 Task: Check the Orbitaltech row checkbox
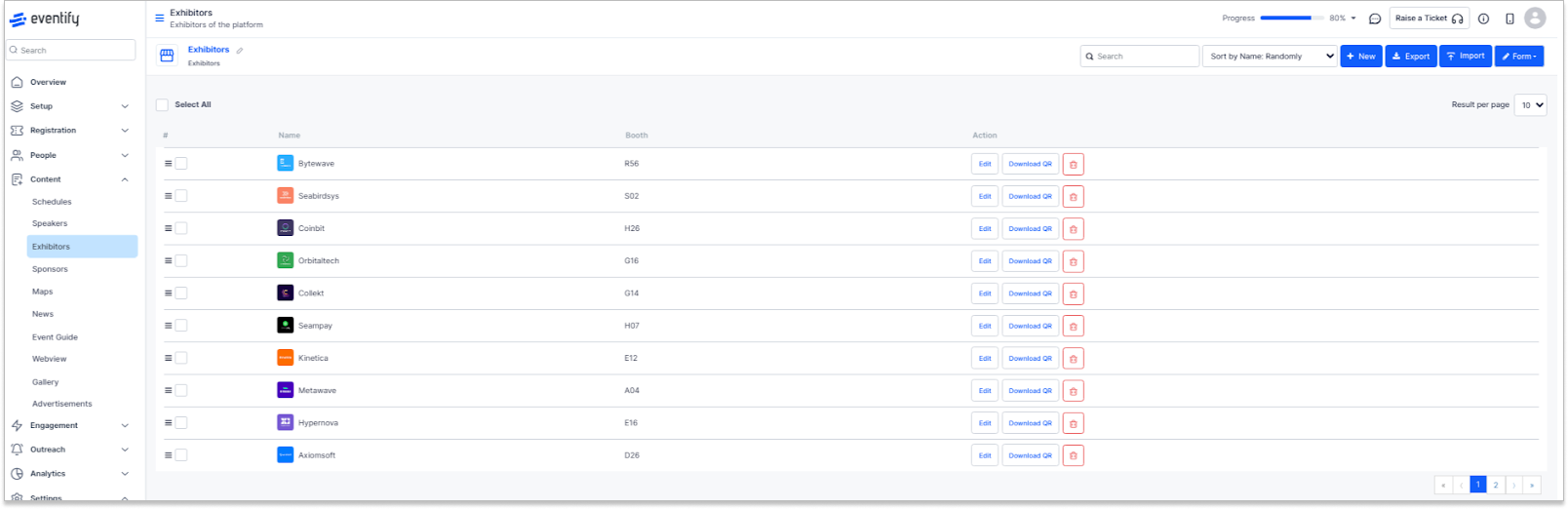[x=180, y=261]
